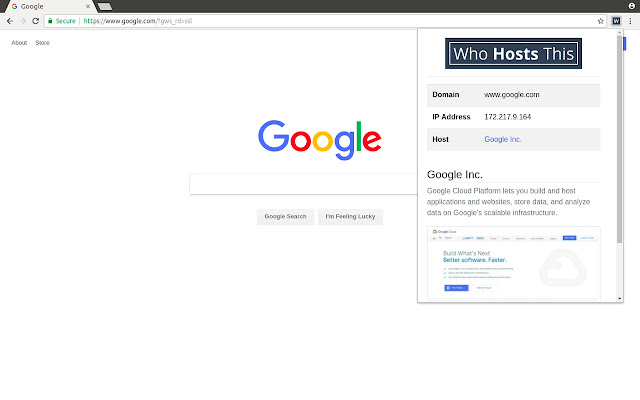The width and height of the screenshot is (640, 400).
Task: Open the About link
Action: coord(19,42)
